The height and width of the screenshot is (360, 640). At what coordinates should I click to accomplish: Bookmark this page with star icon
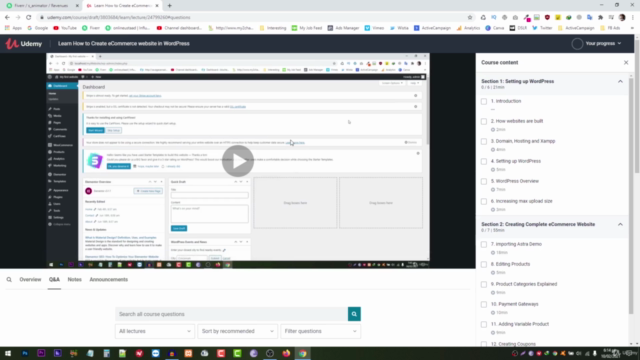click(470, 17)
